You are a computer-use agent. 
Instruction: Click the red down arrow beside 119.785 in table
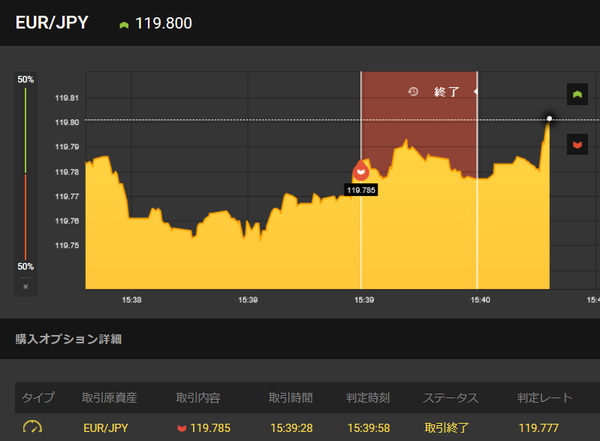pyautogui.click(x=182, y=428)
